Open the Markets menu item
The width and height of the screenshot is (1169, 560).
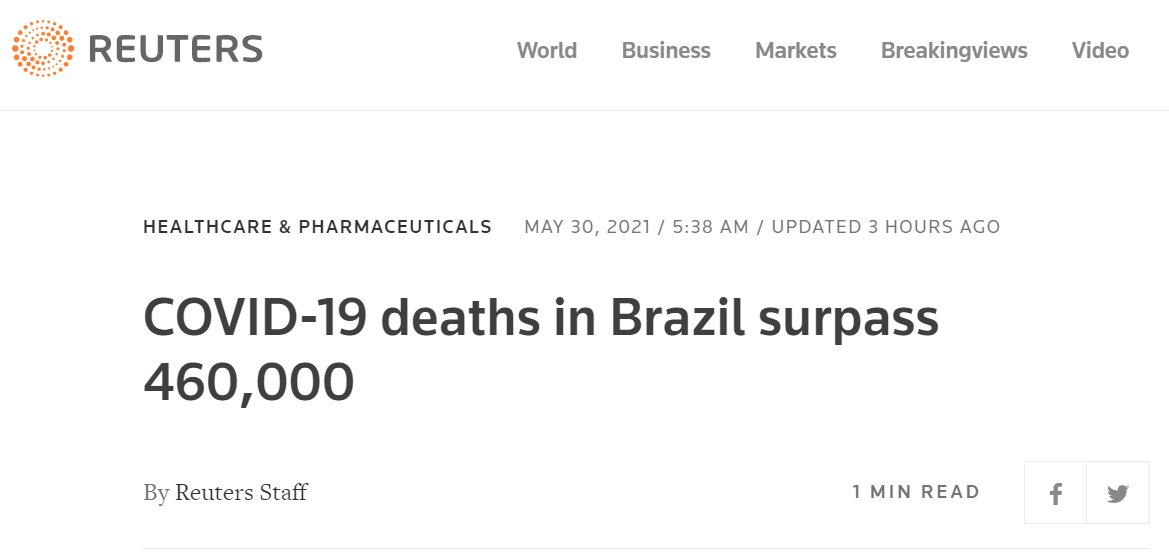[796, 50]
